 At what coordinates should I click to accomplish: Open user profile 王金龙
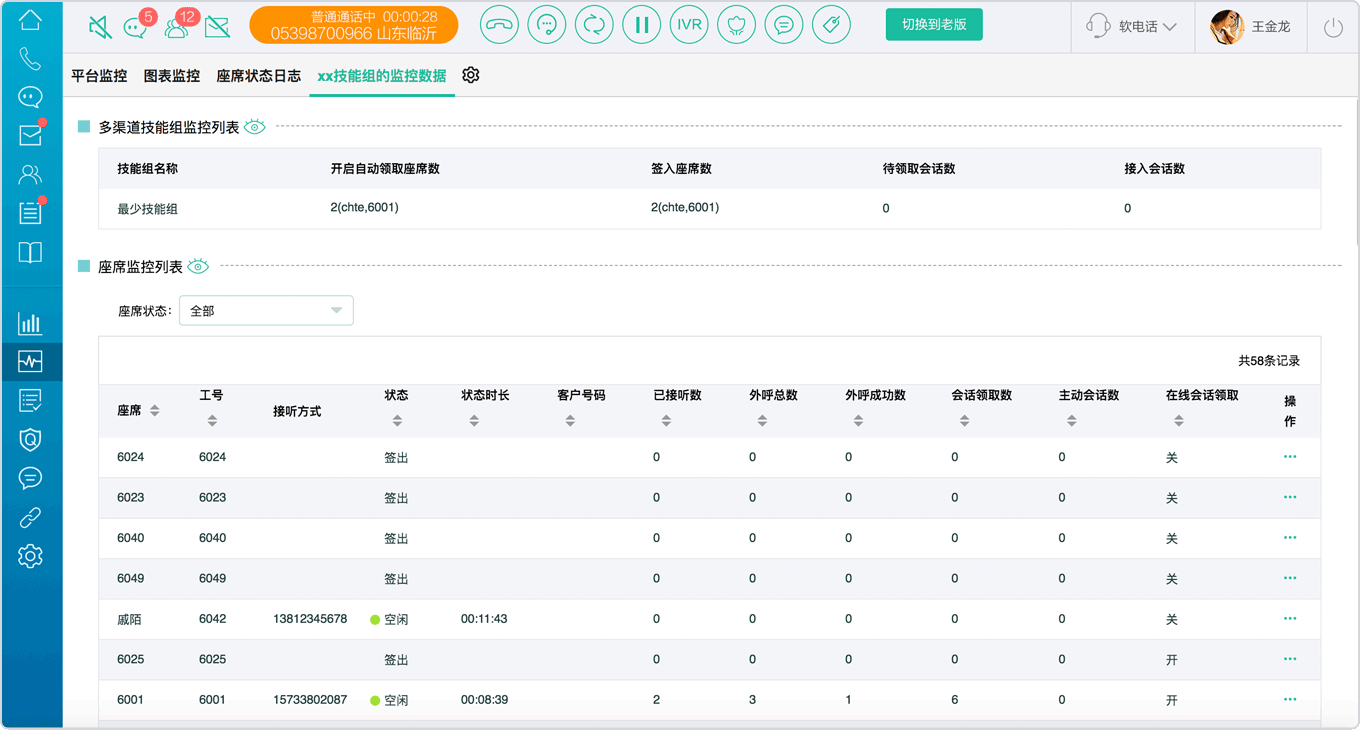pyautogui.click(x=1252, y=27)
